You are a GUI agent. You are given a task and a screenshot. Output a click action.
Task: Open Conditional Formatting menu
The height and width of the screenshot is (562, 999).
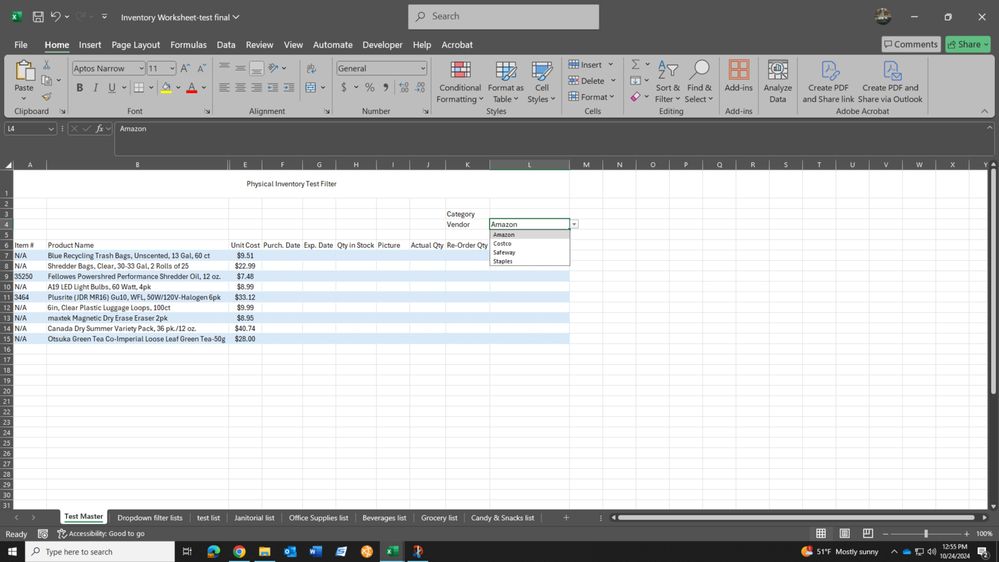point(460,82)
